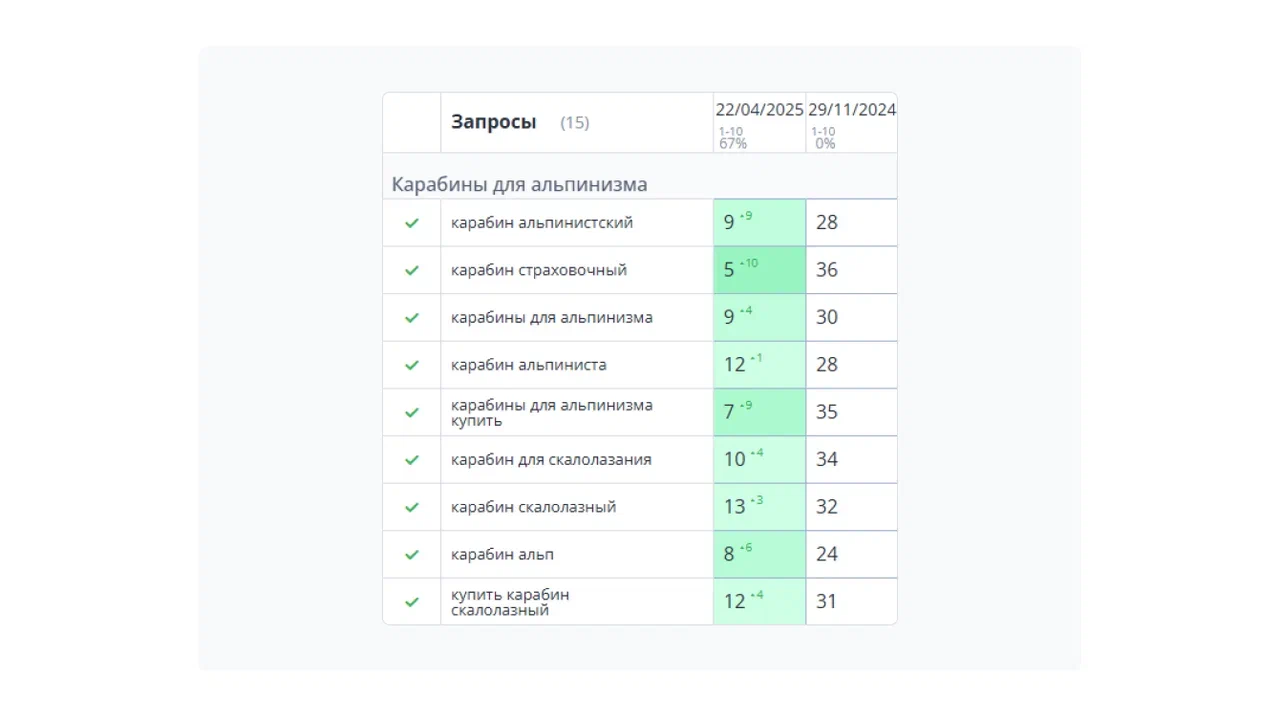Select the 22/04/2025 date column header
This screenshot has height=717, width=1280.
759,110
